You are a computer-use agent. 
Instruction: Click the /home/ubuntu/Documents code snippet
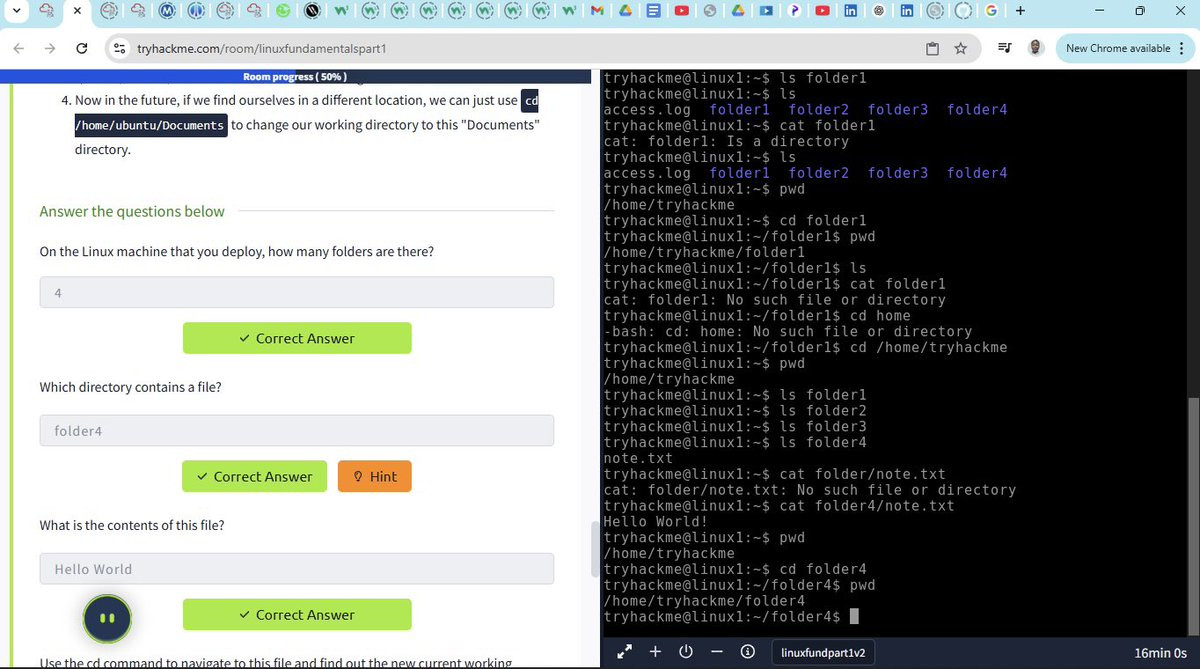click(151, 125)
